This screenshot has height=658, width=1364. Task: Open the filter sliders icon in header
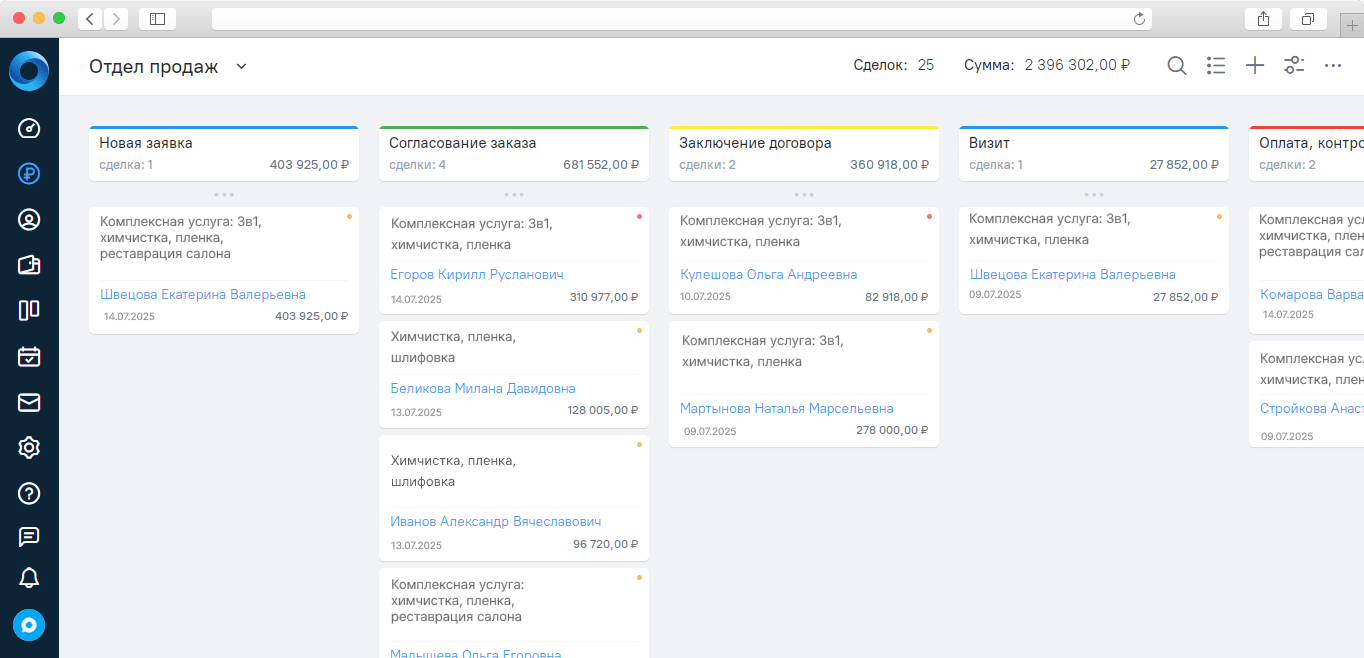(1294, 66)
